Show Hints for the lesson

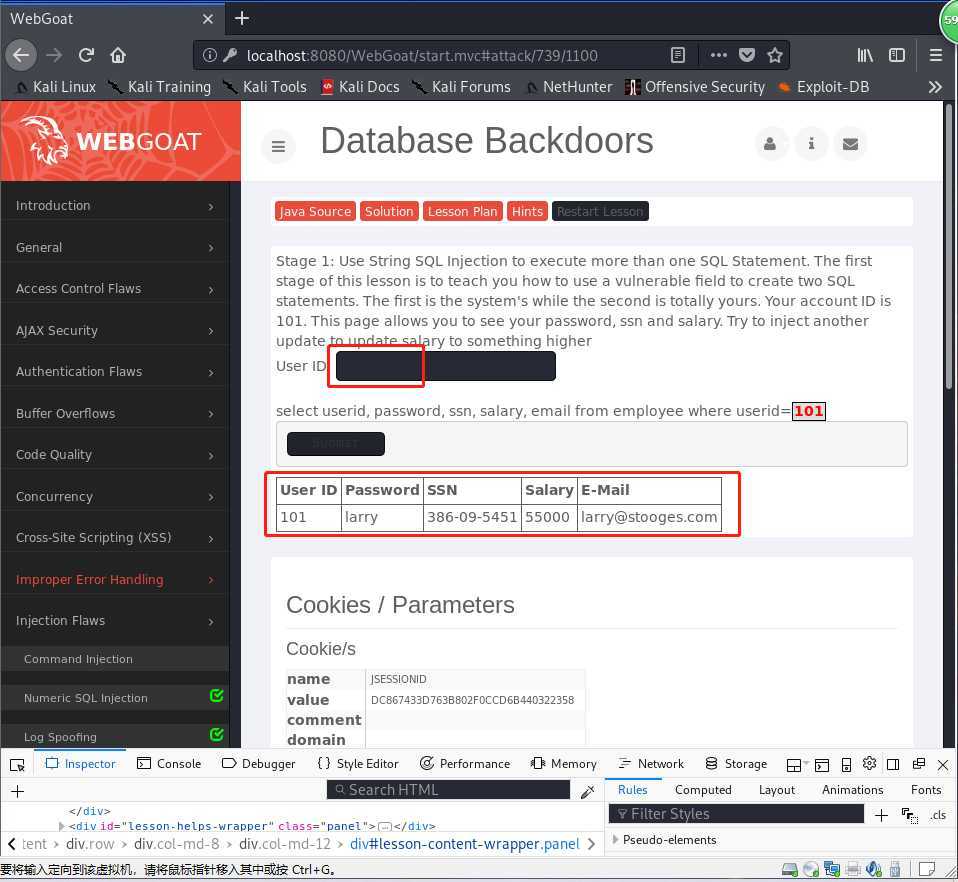click(527, 212)
